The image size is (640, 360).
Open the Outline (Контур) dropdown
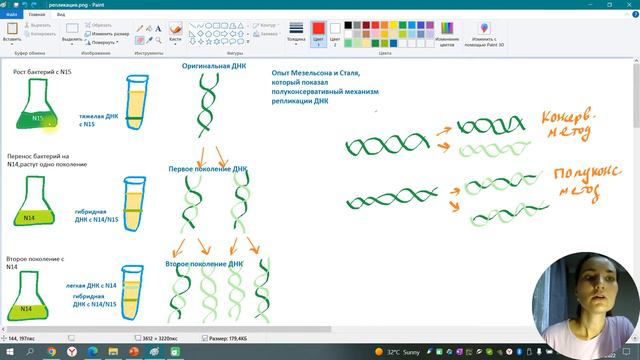pos(266,25)
